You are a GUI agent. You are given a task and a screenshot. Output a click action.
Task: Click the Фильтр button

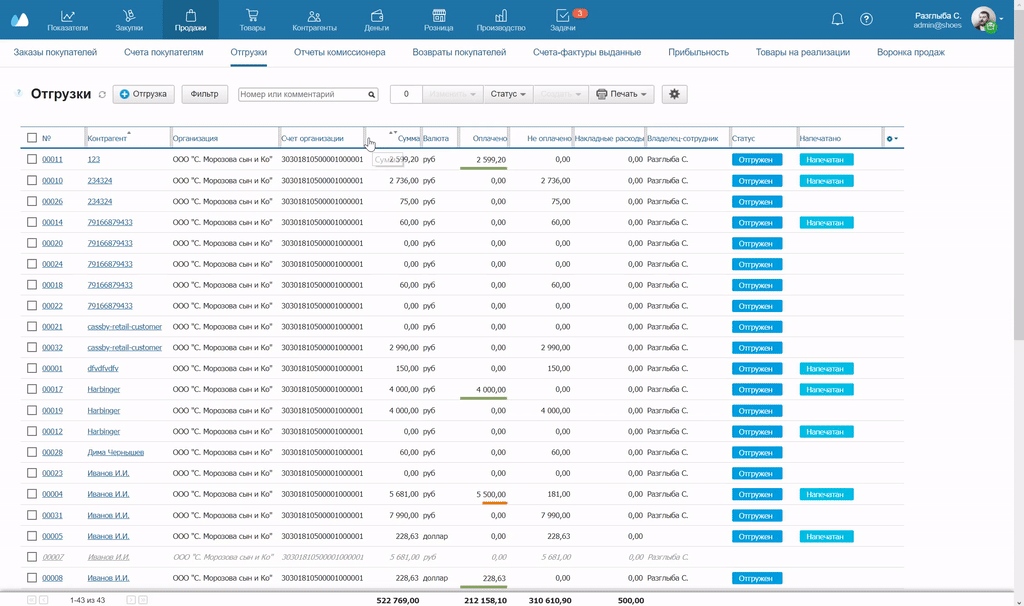(x=204, y=94)
